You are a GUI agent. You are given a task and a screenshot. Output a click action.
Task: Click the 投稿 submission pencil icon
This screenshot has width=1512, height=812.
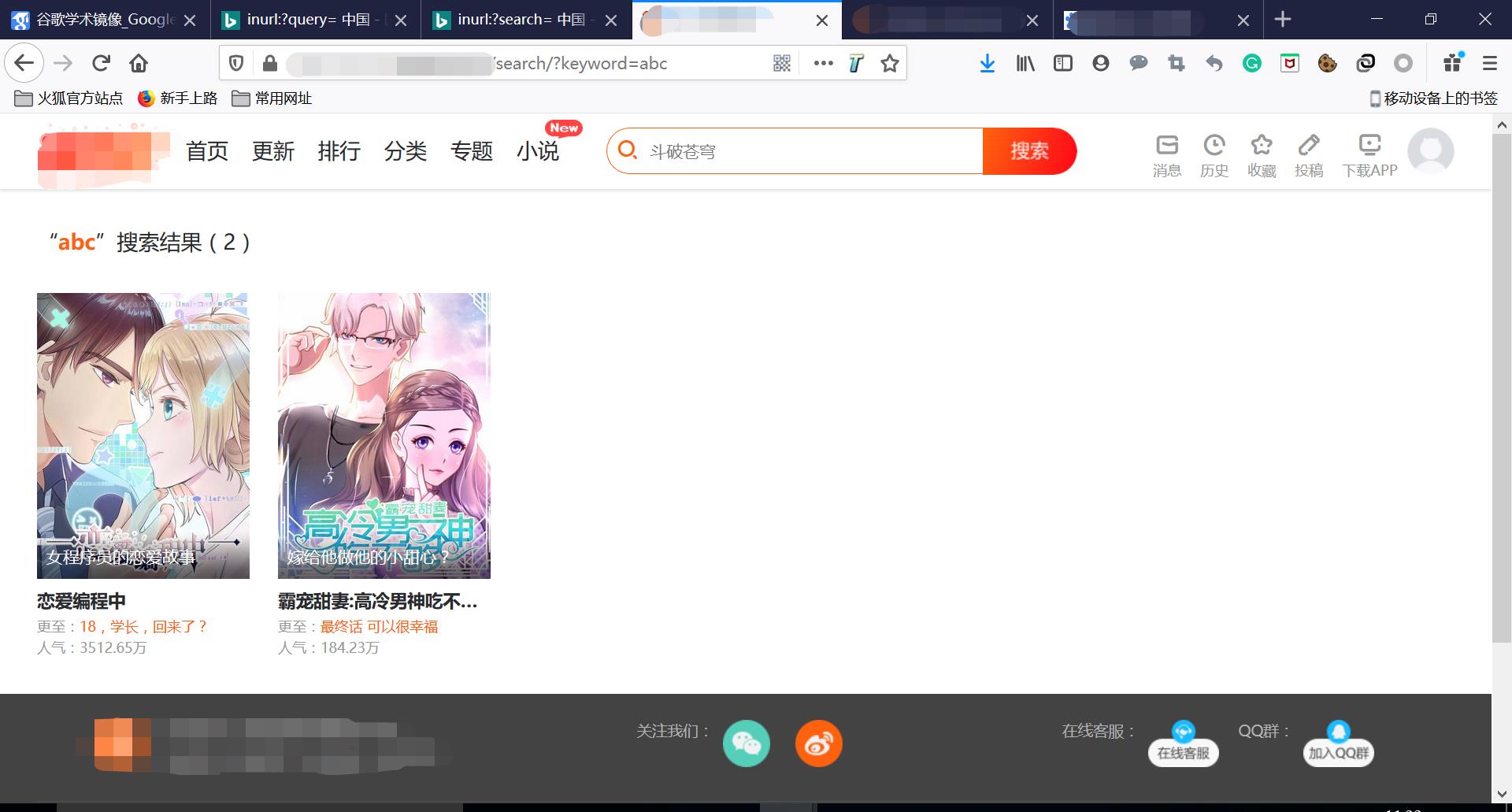click(1308, 146)
